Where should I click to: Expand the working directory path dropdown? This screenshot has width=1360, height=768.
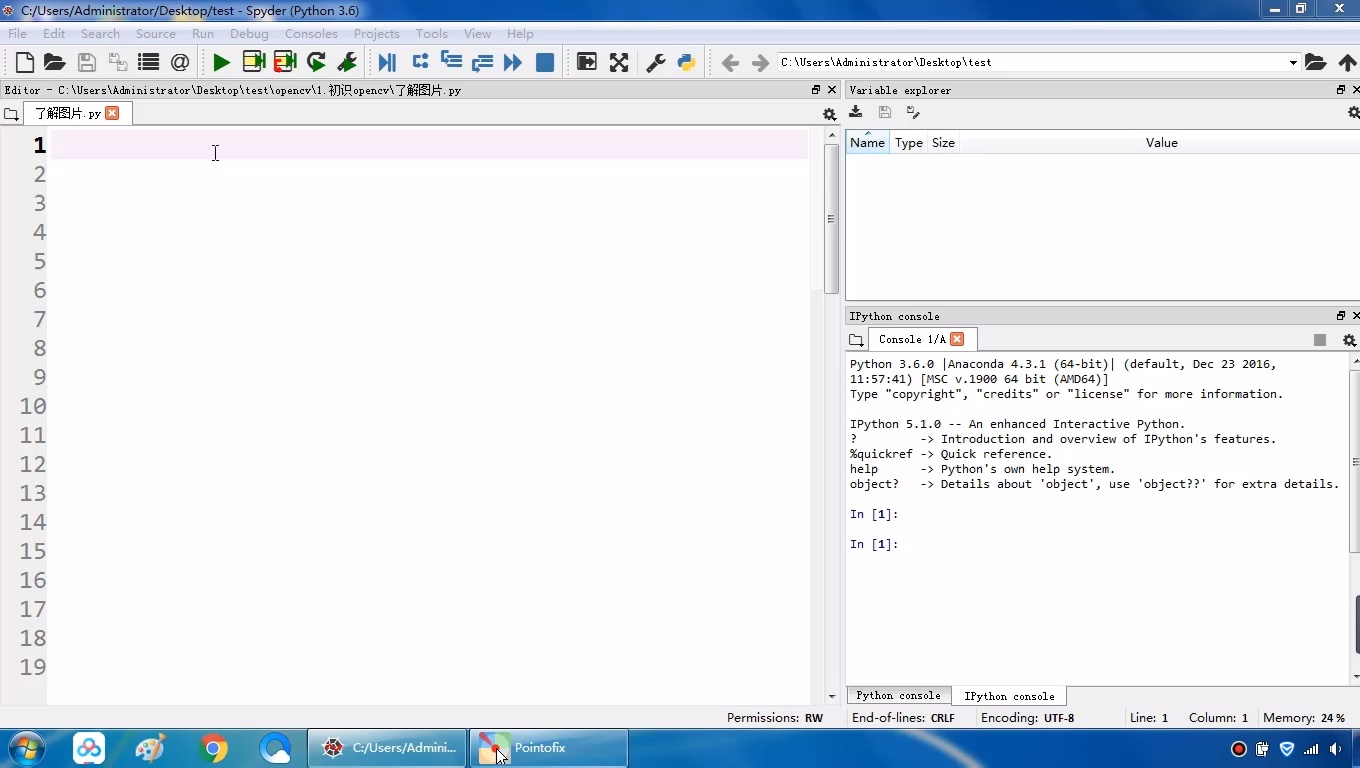[1292, 62]
